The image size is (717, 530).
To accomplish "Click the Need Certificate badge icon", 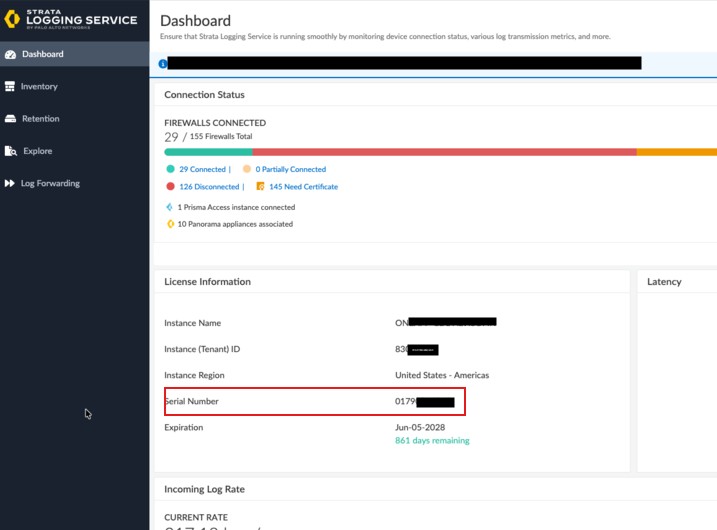I will (x=260, y=187).
